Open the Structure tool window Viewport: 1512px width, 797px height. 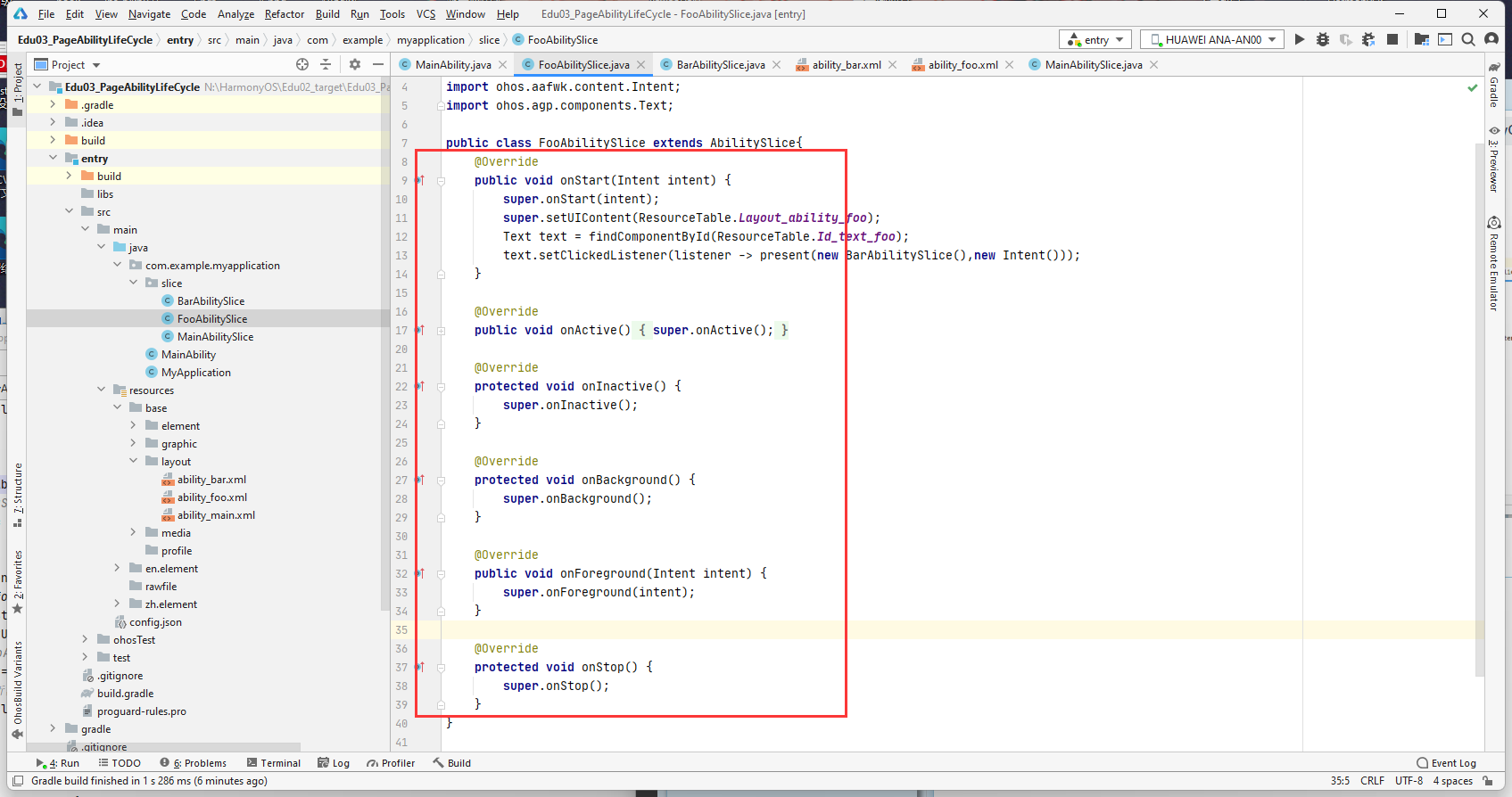(x=17, y=495)
